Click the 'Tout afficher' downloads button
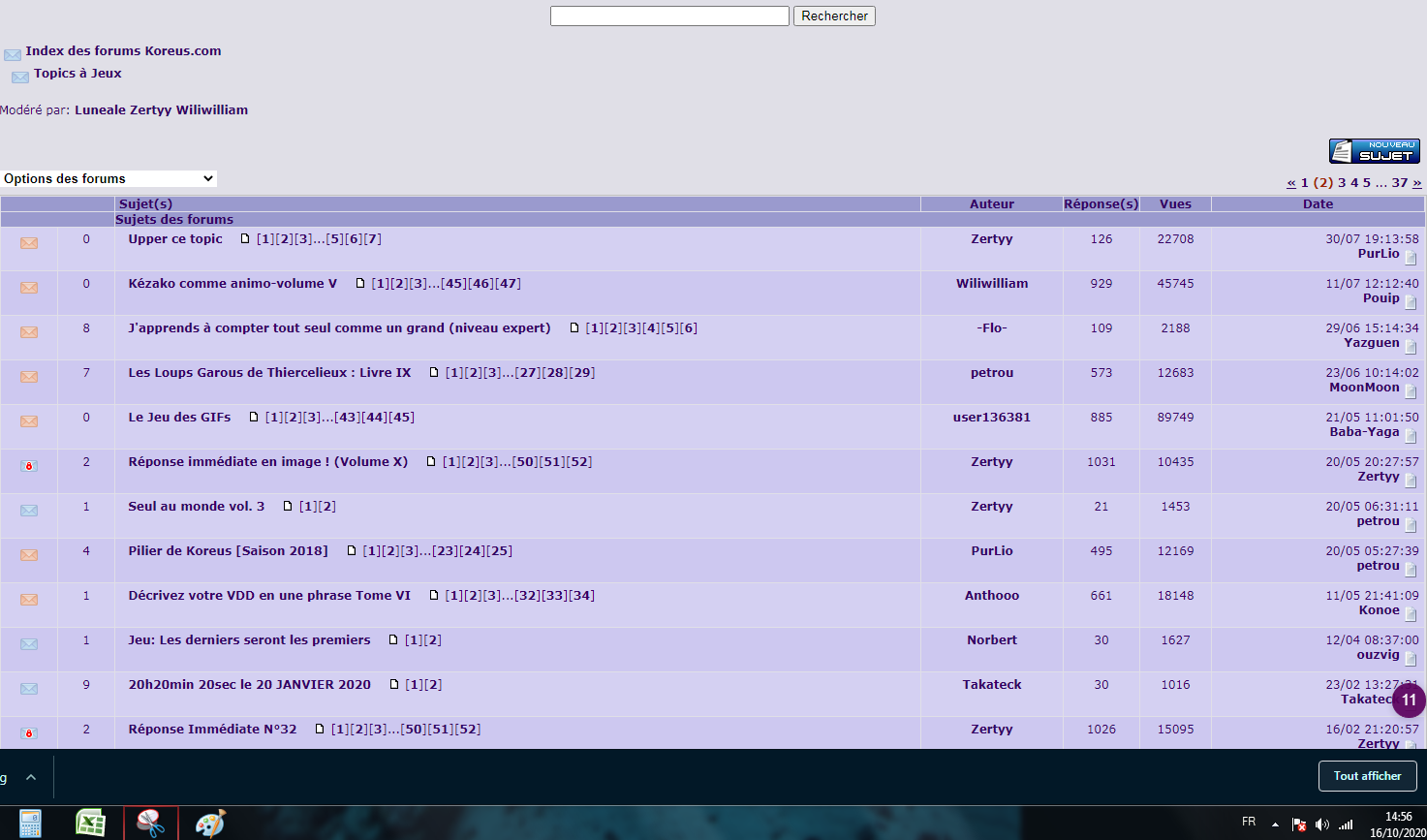This screenshot has height=840, width=1427. [x=1367, y=776]
